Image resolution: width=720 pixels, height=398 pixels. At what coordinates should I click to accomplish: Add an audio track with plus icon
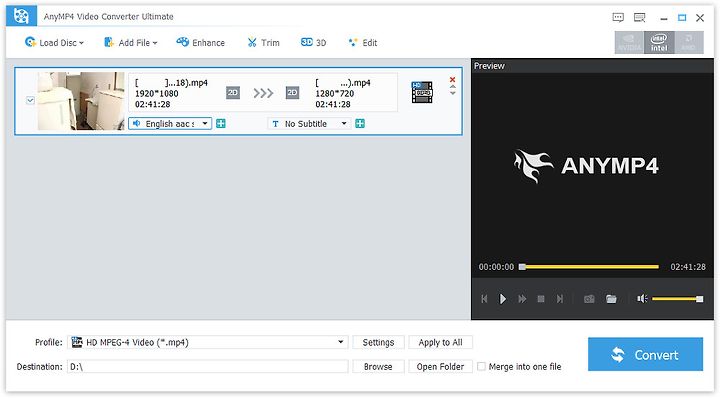click(221, 123)
